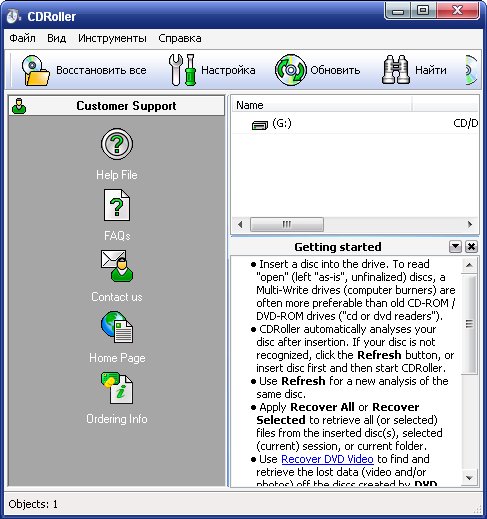Click the CDRoller title bar app icon
The image size is (487, 519).
tap(14, 17)
